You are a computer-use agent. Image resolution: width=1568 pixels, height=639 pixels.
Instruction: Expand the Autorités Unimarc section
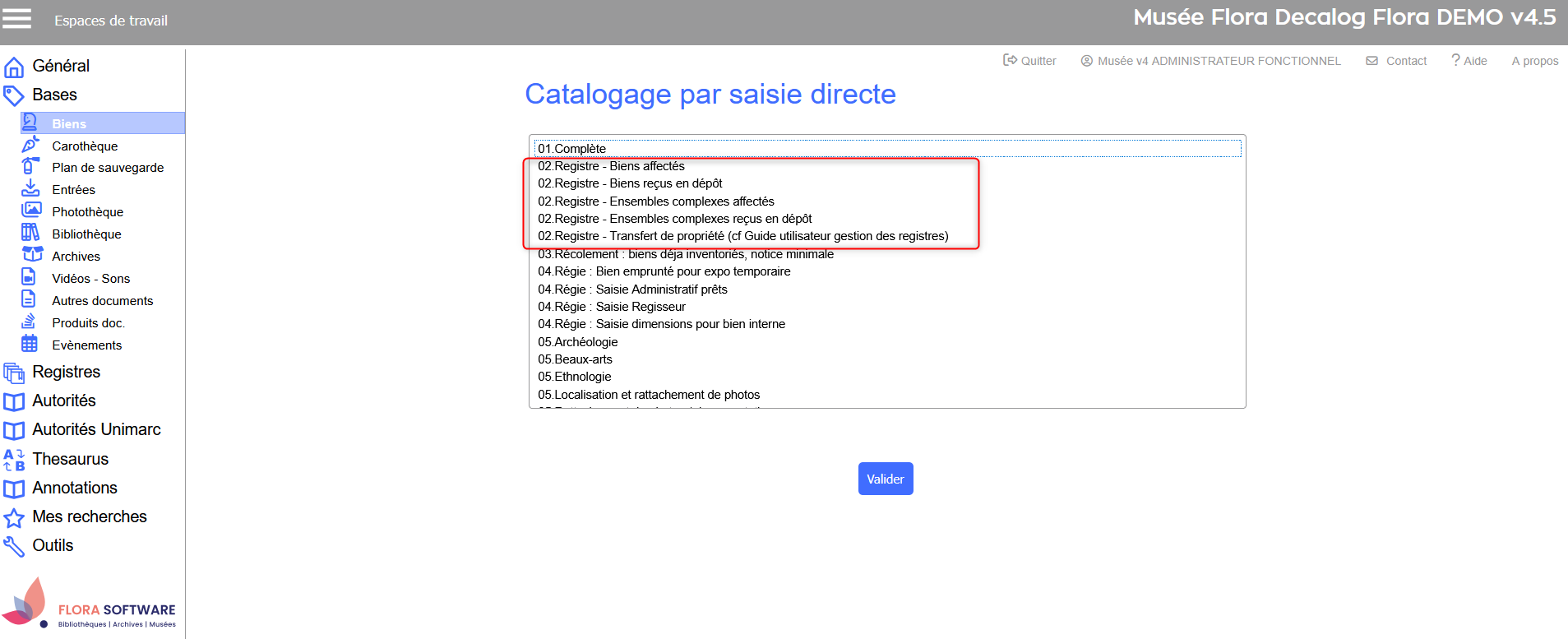click(96, 429)
